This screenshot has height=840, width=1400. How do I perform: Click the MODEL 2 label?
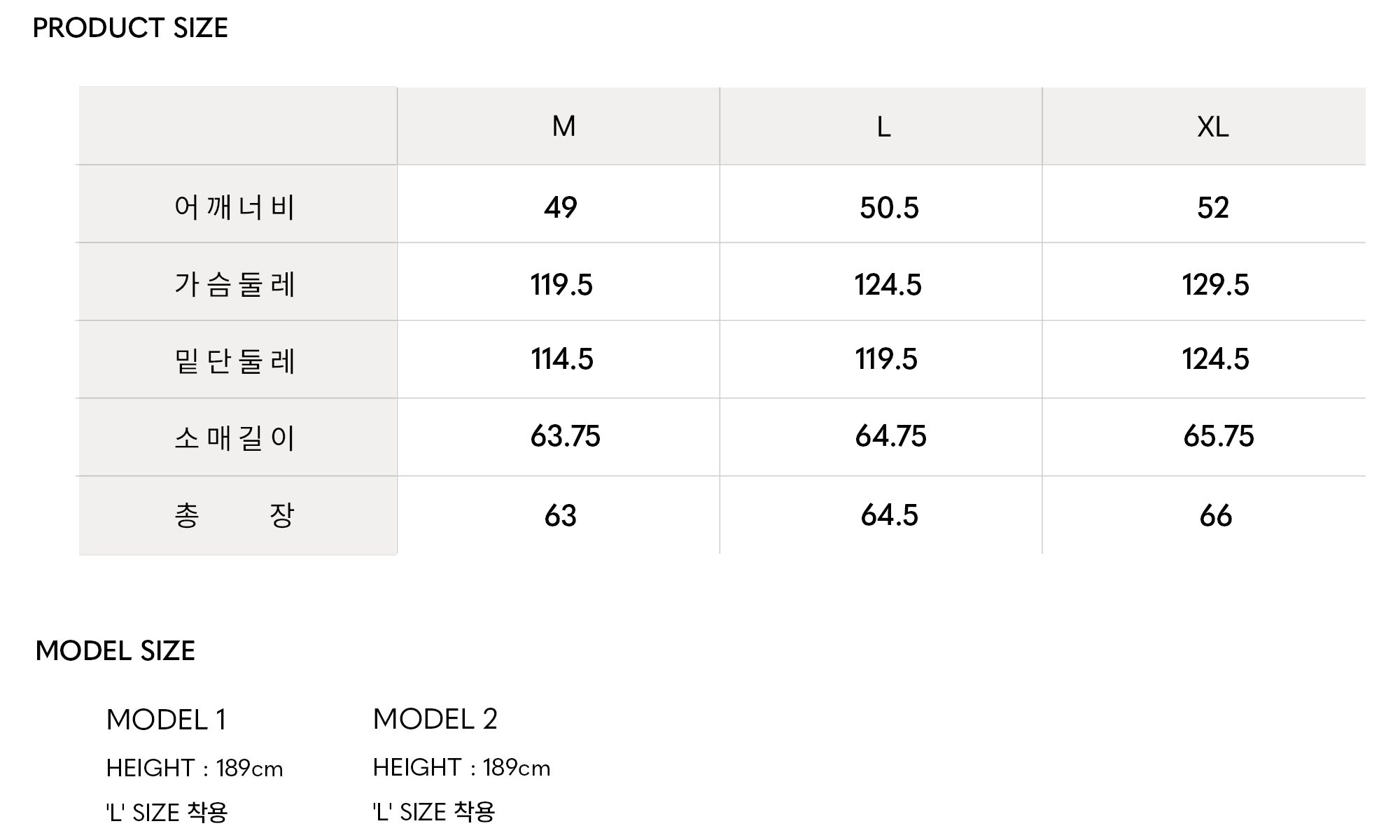pos(435,719)
